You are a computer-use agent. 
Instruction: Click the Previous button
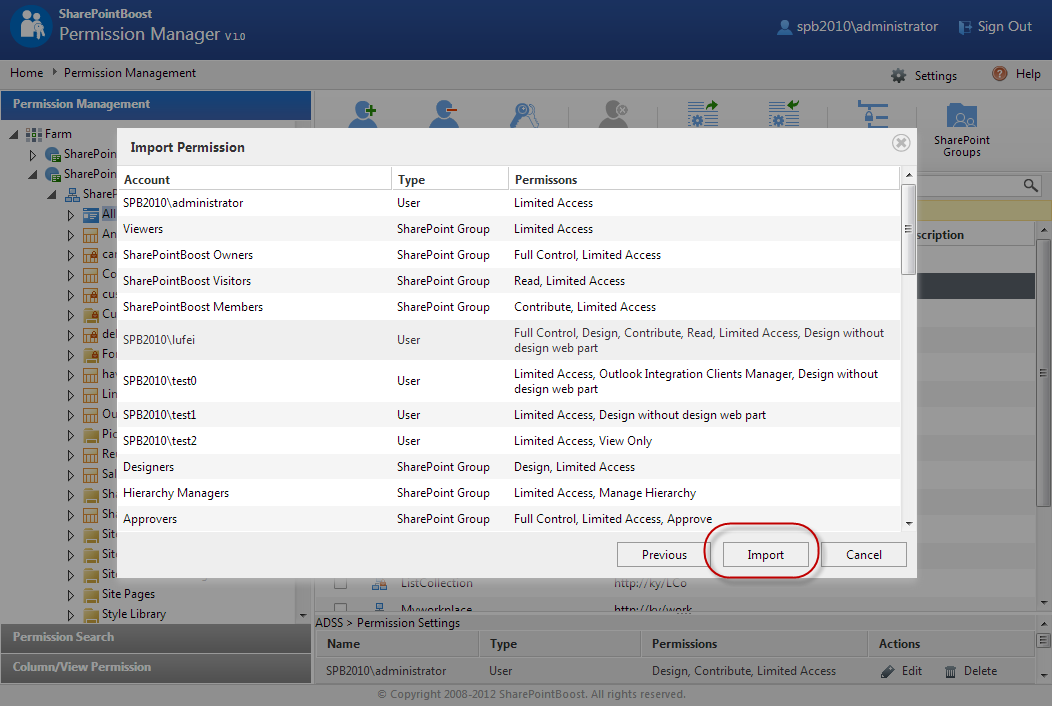[x=664, y=555]
